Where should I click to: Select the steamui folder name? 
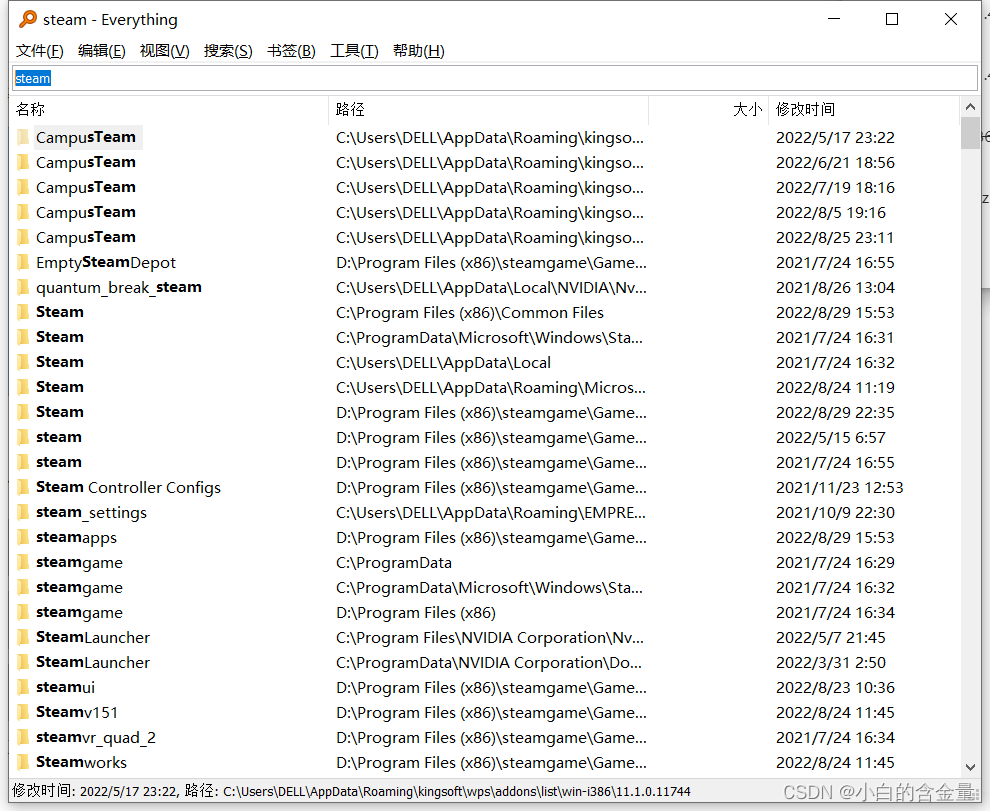pyautogui.click(x=65, y=687)
